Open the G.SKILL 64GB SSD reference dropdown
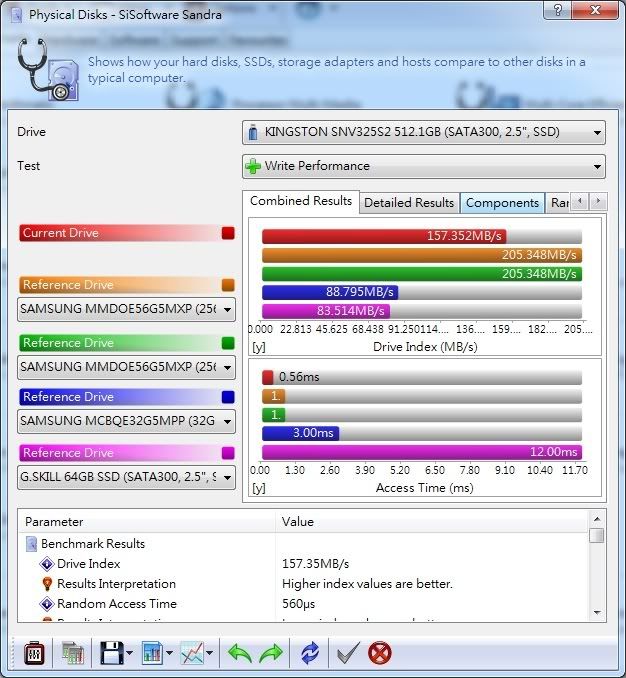 [126, 477]
